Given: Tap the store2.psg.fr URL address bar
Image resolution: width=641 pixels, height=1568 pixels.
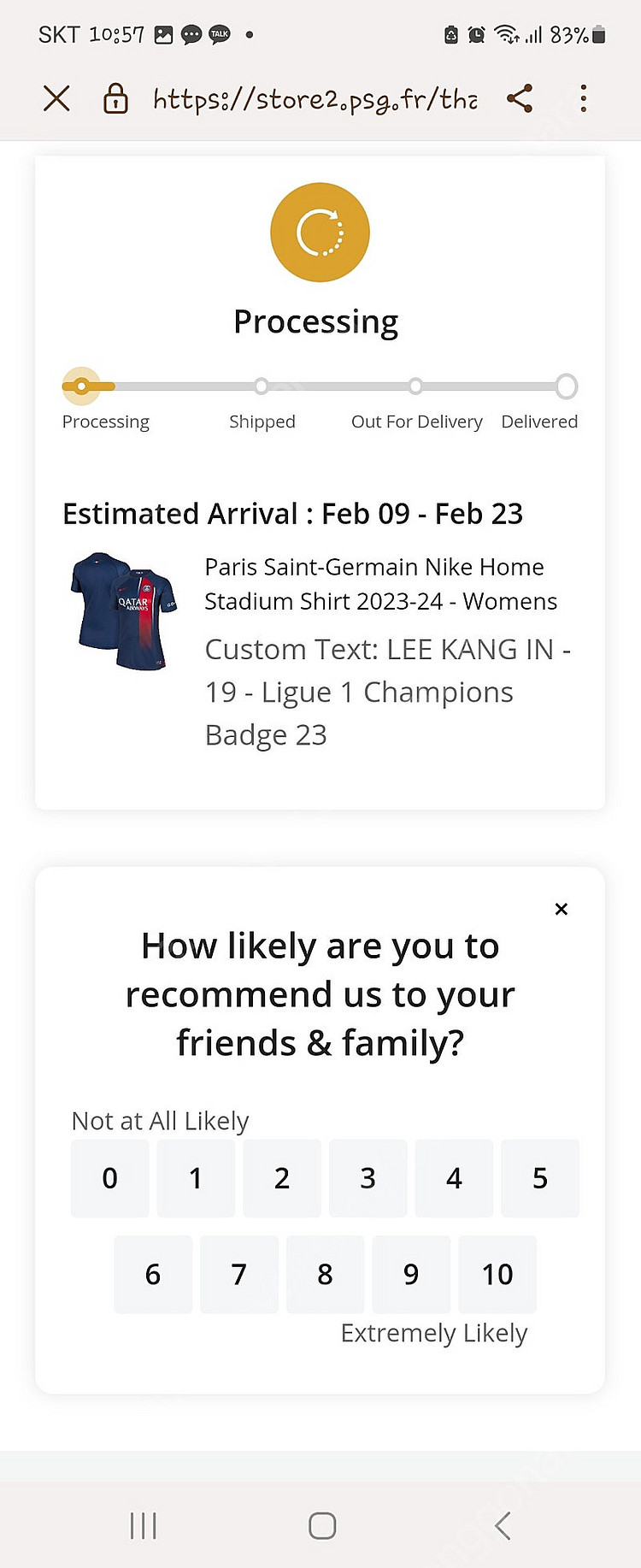Looking at the screenshot, I should point(315,99).
